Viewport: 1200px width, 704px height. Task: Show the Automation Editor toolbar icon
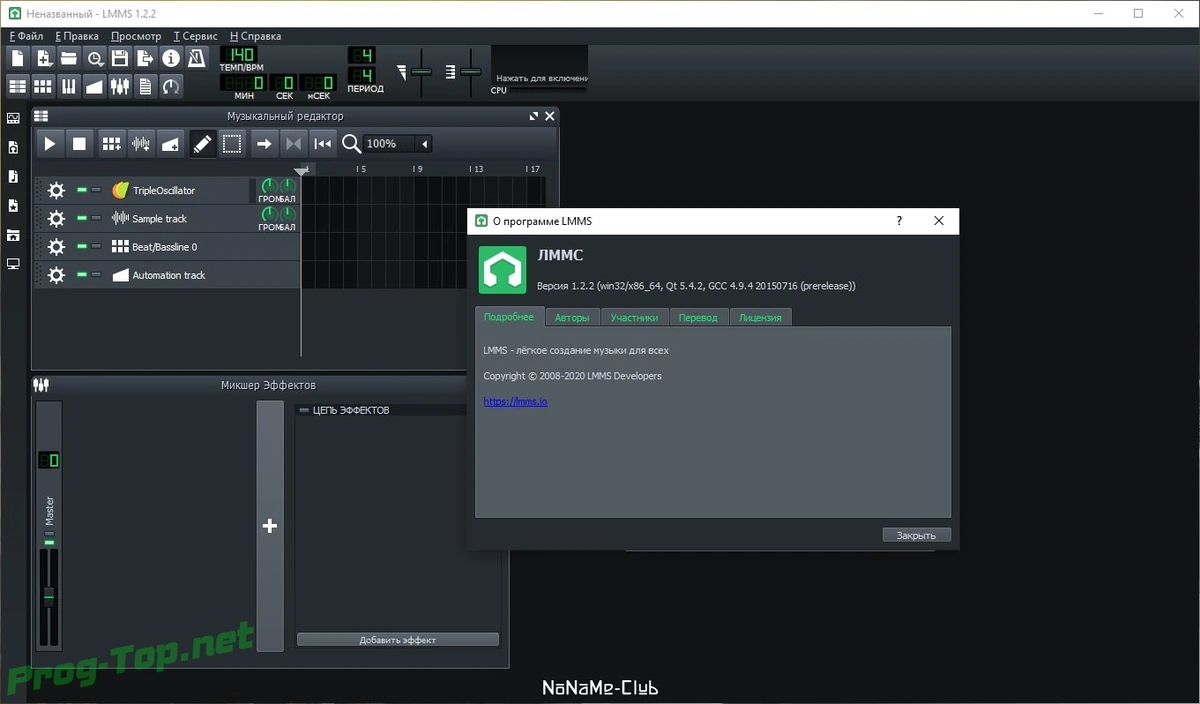click(95, 86)
